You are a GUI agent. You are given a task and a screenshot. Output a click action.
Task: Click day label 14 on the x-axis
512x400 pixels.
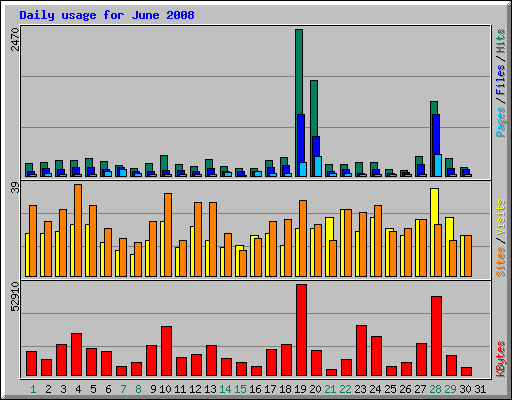225,389
